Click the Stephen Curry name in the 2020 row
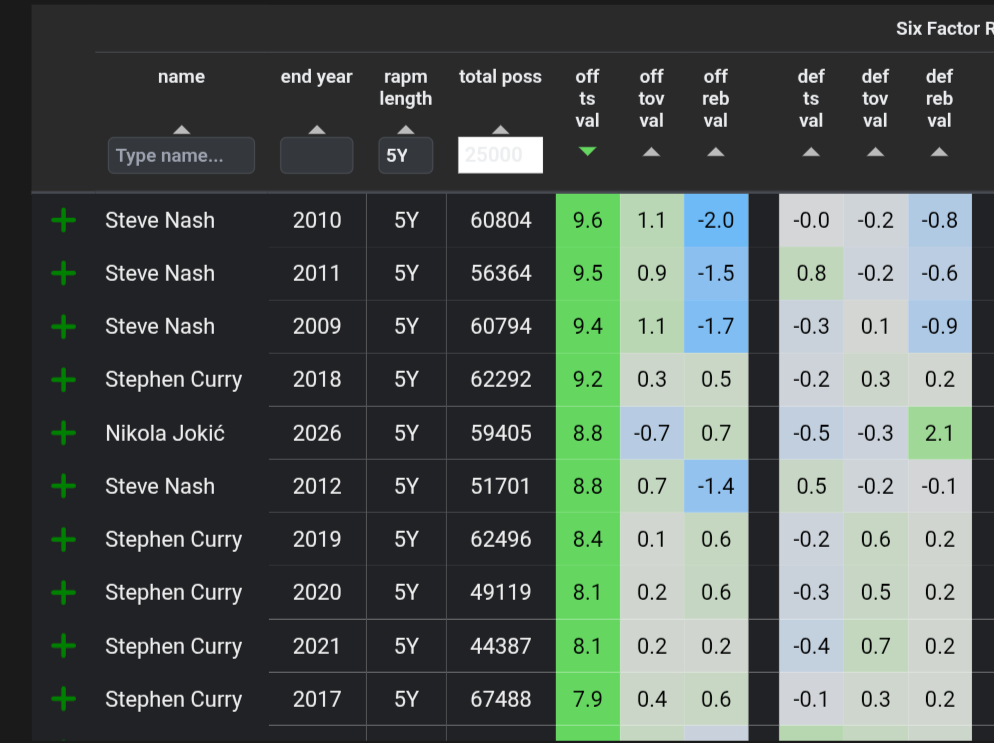The image size is (994, 743). (174, 592)
